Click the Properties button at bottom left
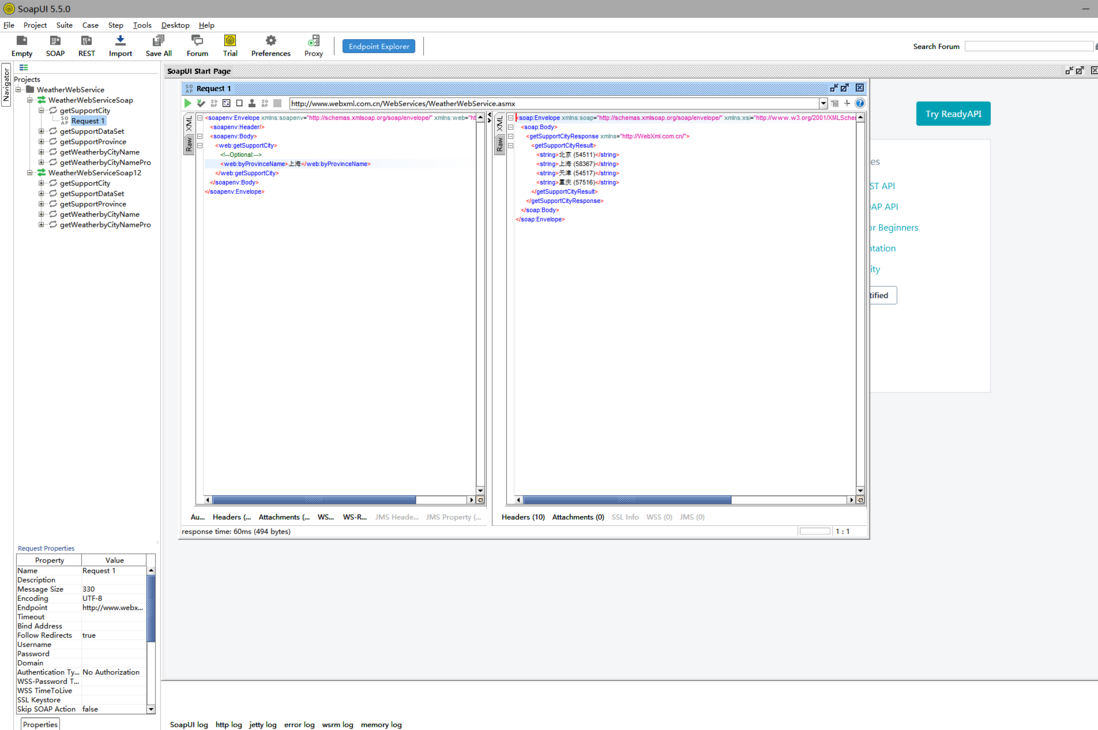Screen dimensions: 1098x730 (x=40, y=724)
